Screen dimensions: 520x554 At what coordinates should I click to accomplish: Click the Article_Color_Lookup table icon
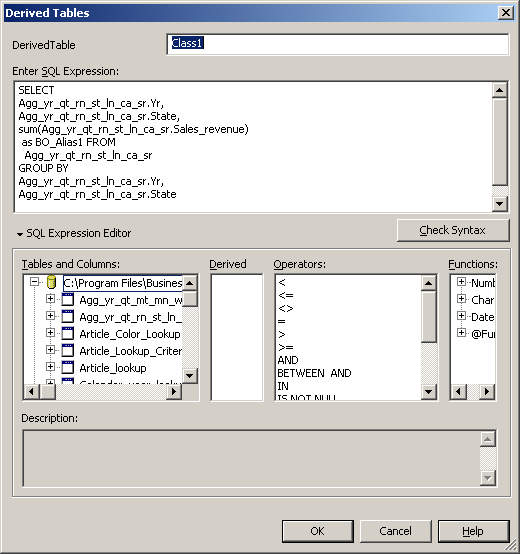click(67, 334)
